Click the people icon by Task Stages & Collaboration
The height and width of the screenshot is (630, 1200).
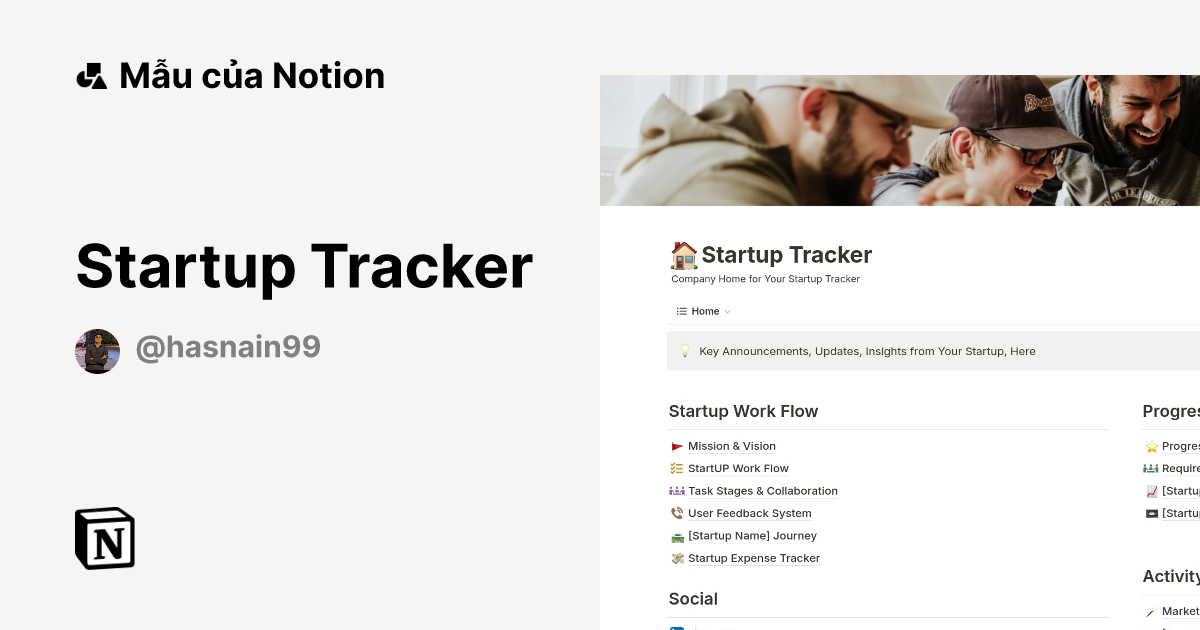point(677,490)
